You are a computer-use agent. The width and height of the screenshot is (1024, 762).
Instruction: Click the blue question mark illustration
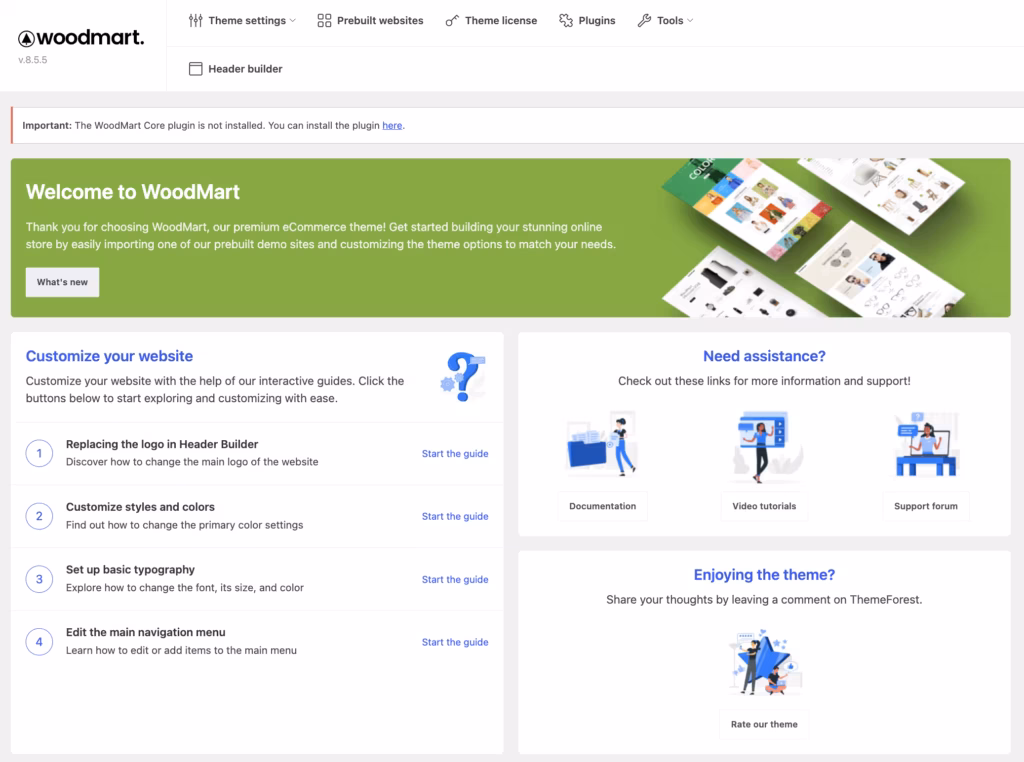pyautogui.click(x=462, y=377)
